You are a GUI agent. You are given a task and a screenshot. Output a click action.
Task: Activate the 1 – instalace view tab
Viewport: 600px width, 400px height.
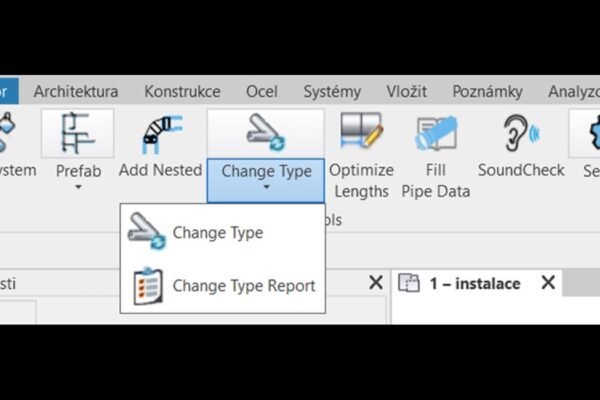pos(476,283)
